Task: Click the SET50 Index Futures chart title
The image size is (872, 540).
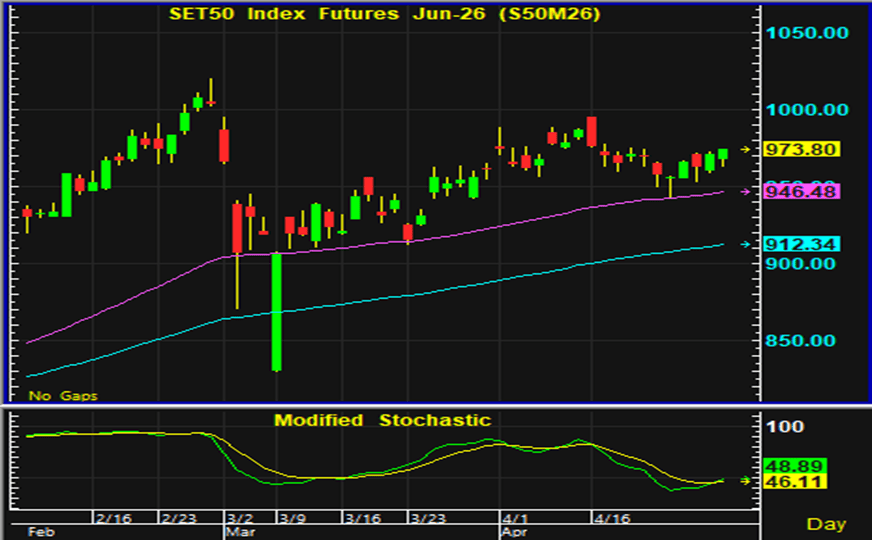Action: click(385, 13)
